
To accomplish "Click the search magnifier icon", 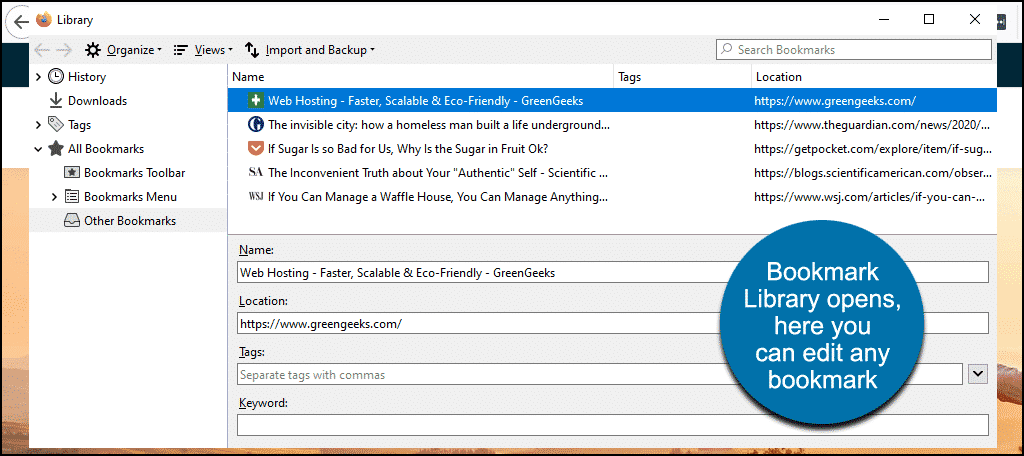I will [x=726, y=50].
